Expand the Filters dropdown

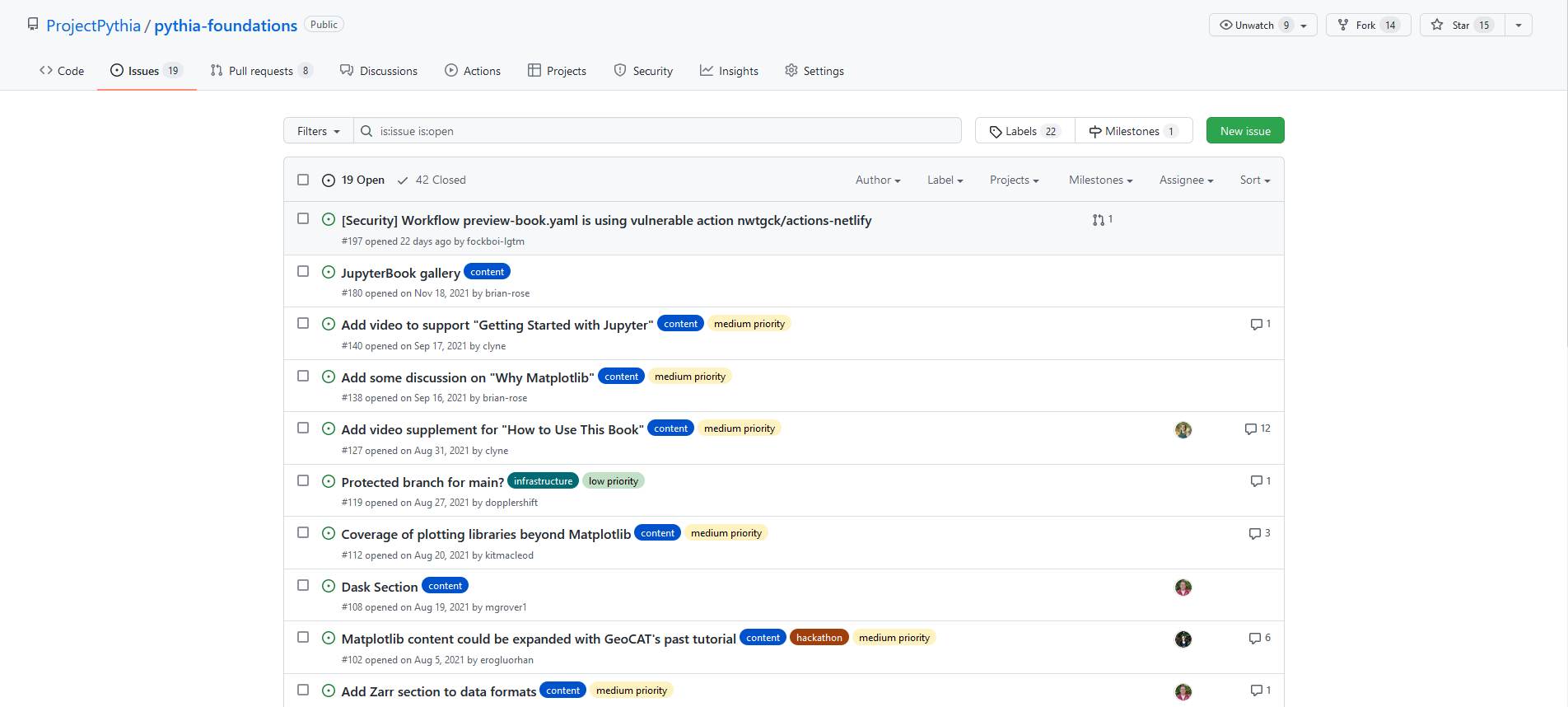point(319,131)
